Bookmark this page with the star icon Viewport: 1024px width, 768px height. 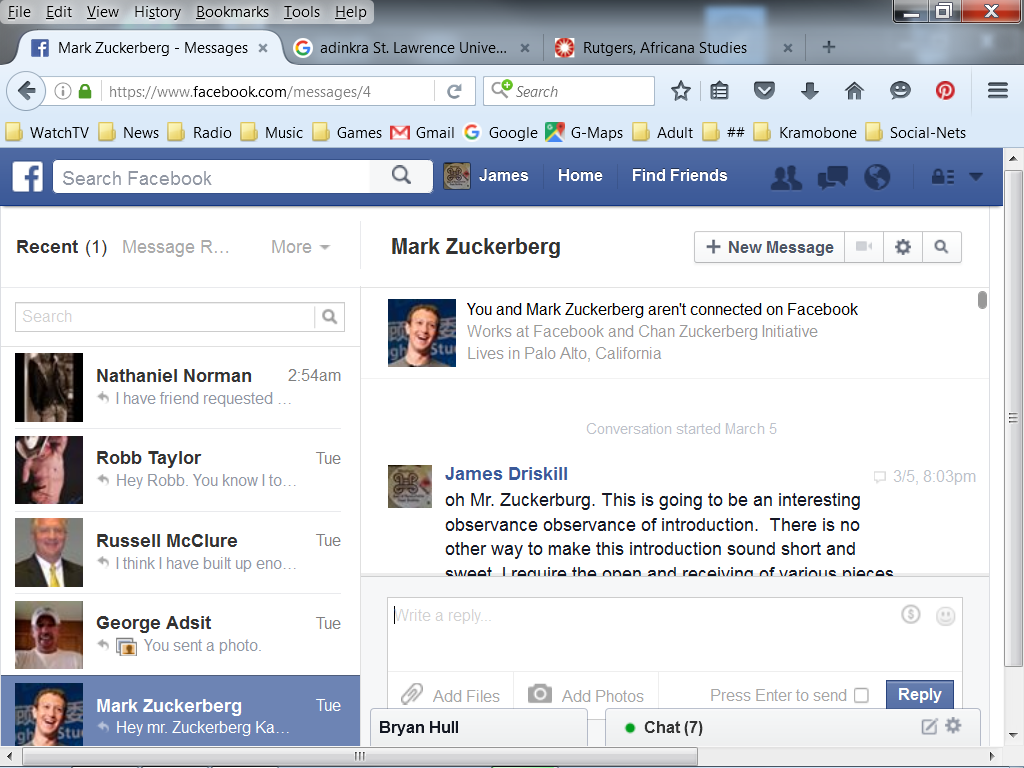click(x=680, y=91)
